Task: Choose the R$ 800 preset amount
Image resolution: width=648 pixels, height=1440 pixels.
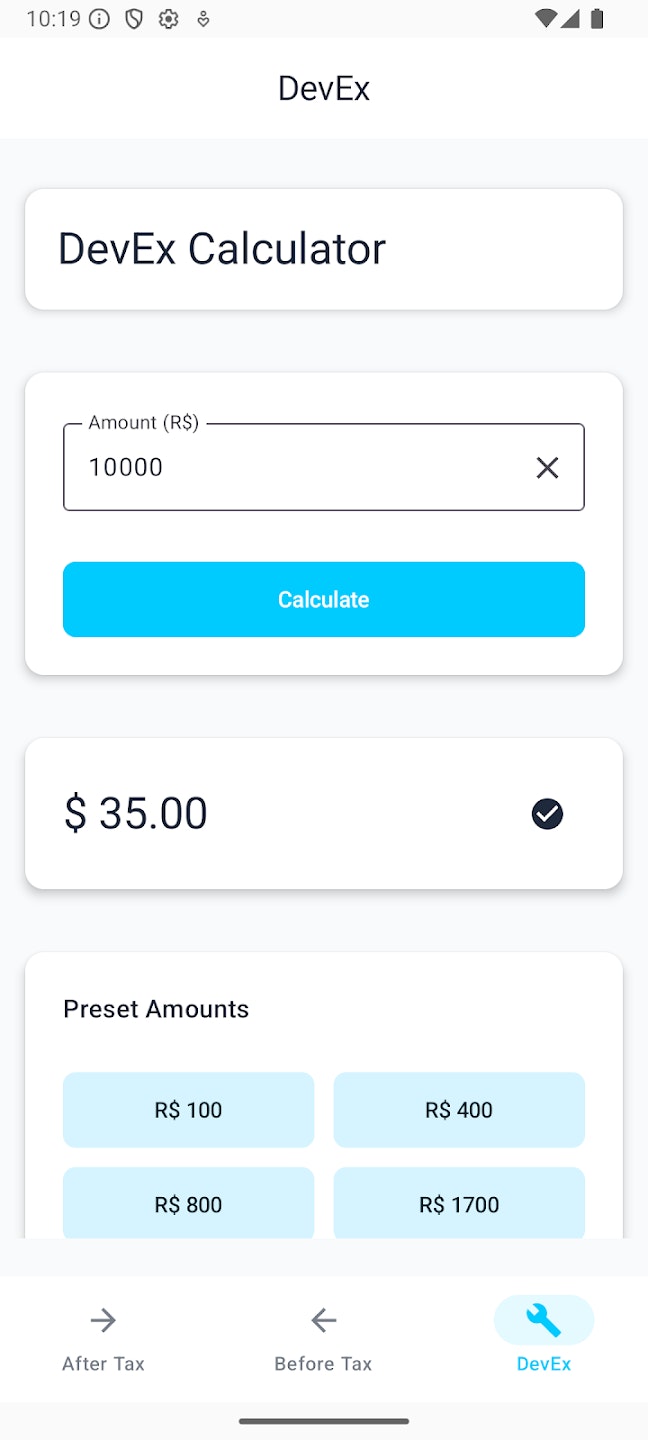Action: 188,1203
